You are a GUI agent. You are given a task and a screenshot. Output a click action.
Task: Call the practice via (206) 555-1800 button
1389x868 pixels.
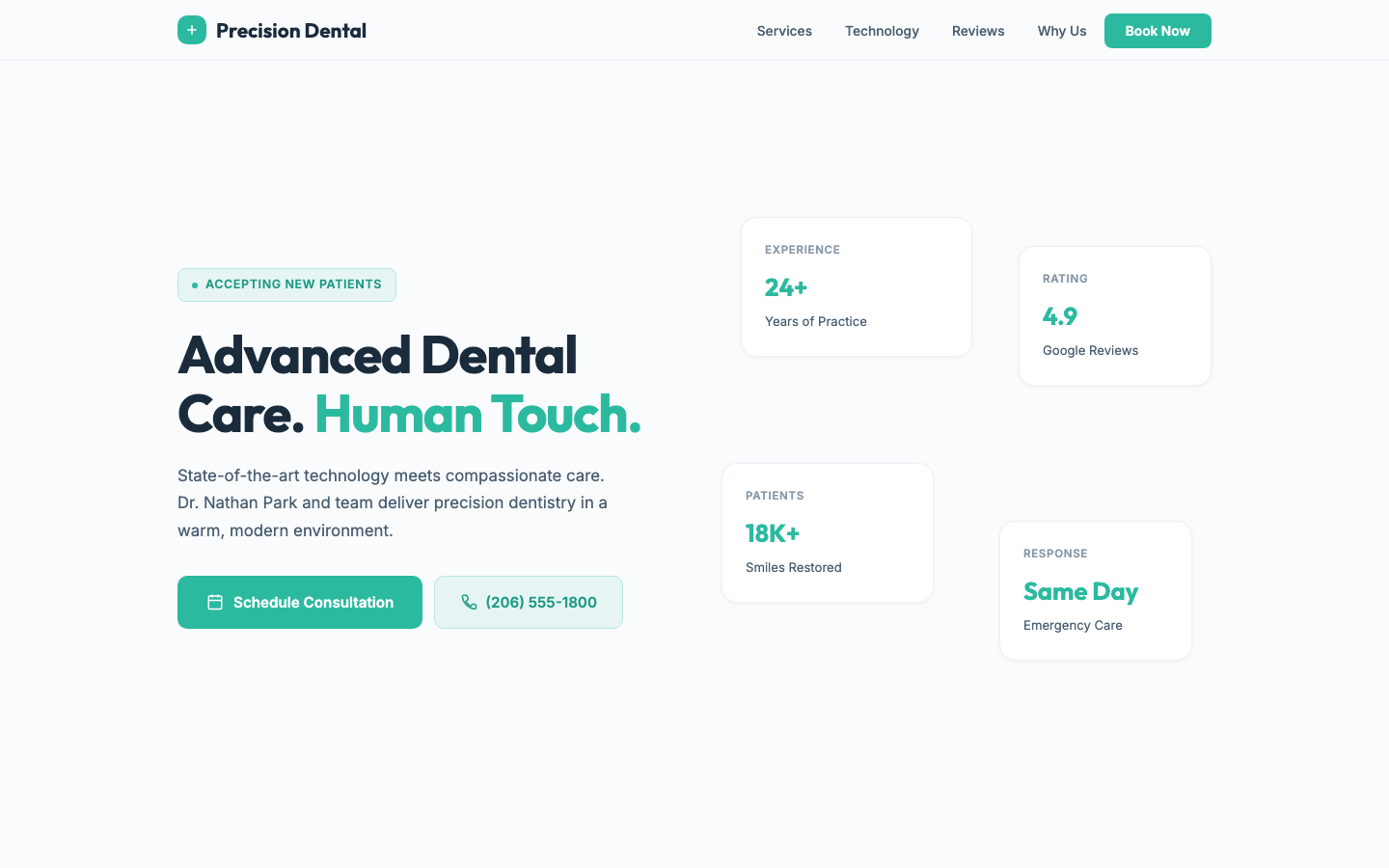[529, 602]
